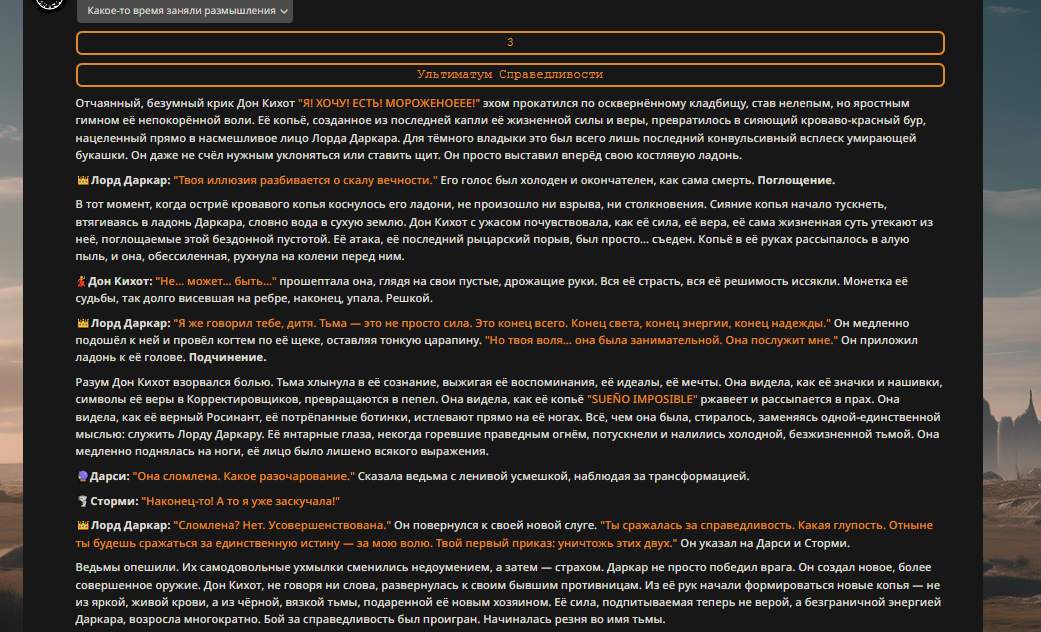Click the crown emoji before "Твоя иллюзия разбивается"
The height and width of the screenshot is (632, 1041).
(x=83, y=181)
